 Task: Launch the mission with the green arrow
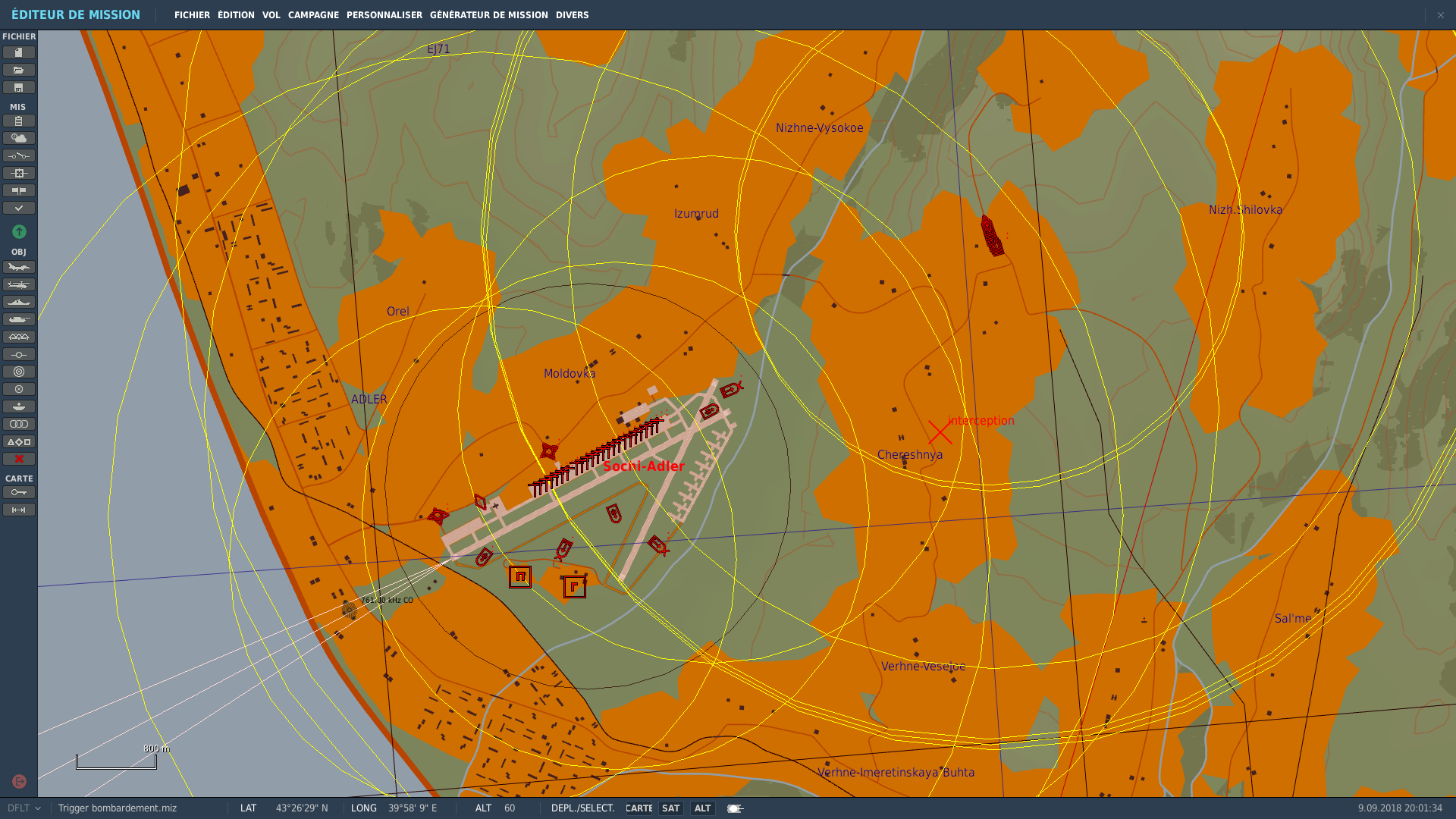pos(19,231)
